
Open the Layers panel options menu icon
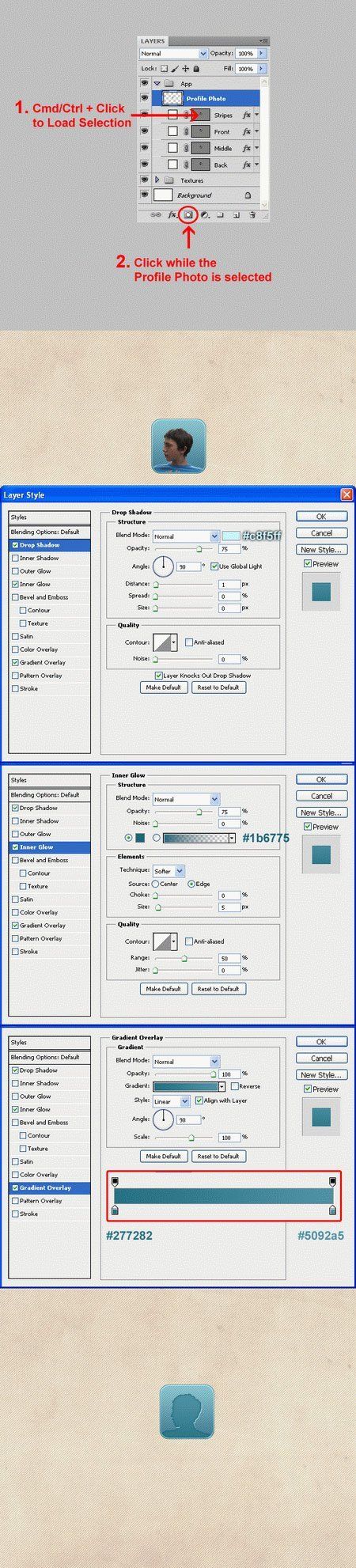[x=263, y=40]
